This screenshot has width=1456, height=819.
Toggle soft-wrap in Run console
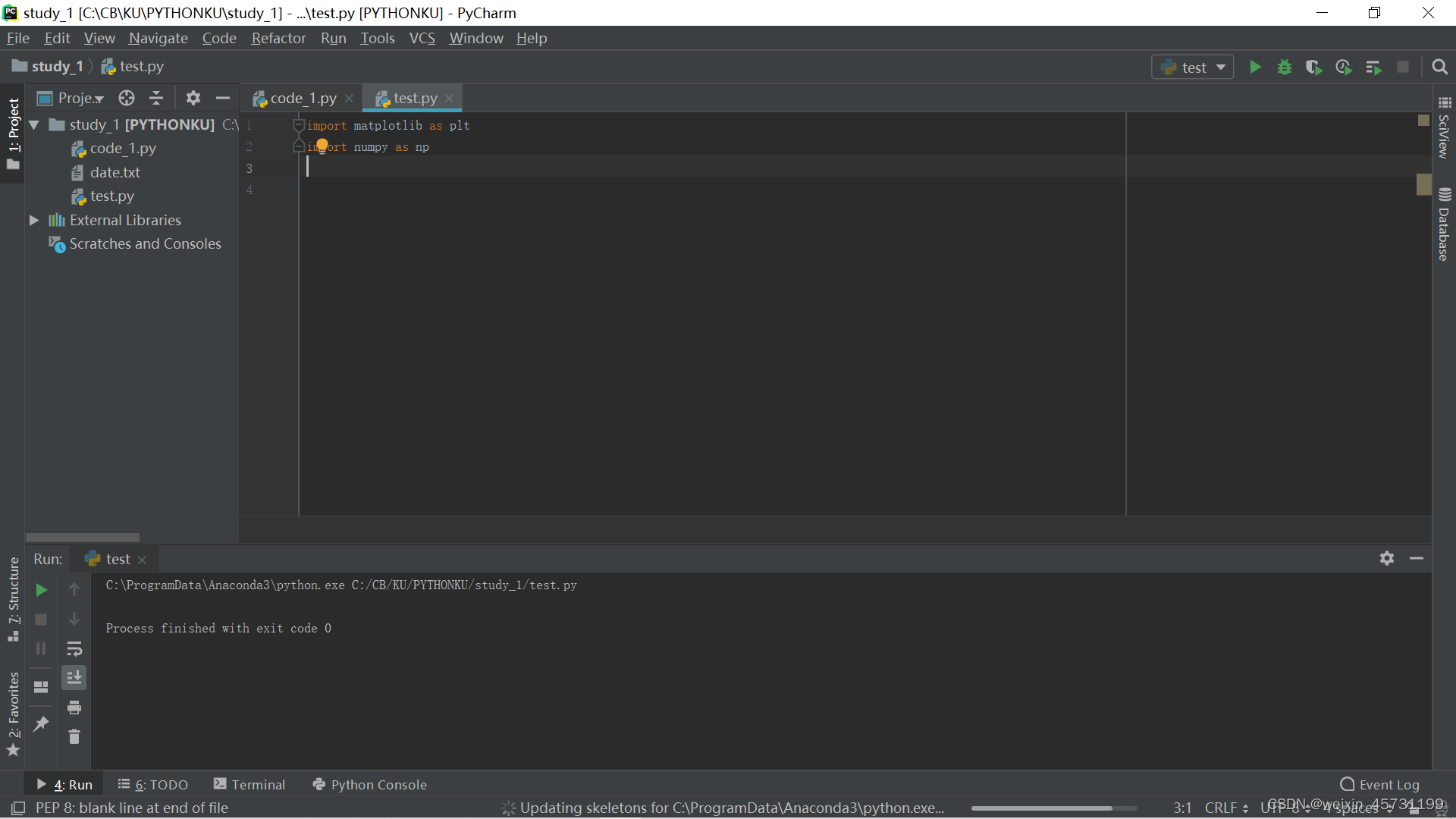point(74,649)
